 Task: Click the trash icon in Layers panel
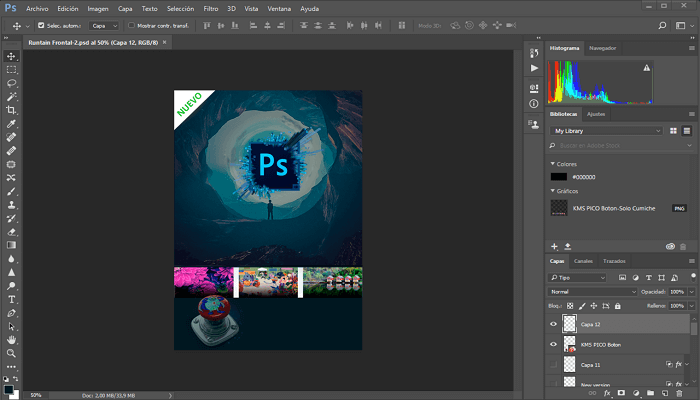(679, 393)
